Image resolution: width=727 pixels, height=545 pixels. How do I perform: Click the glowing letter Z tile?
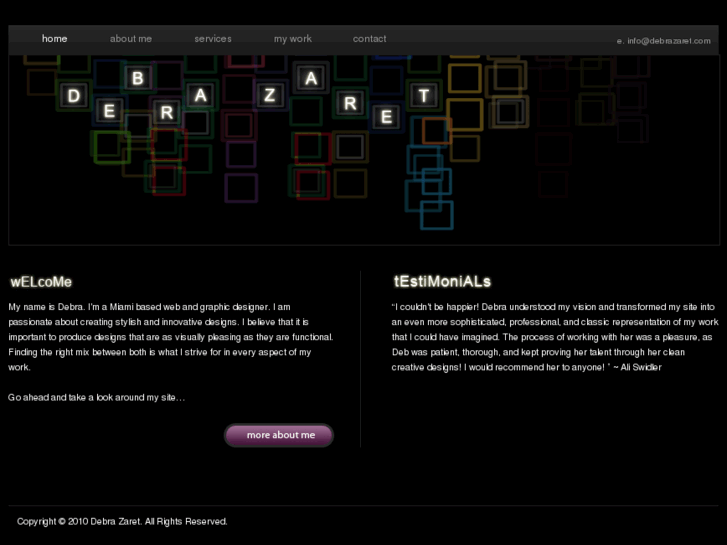(270, 96)
